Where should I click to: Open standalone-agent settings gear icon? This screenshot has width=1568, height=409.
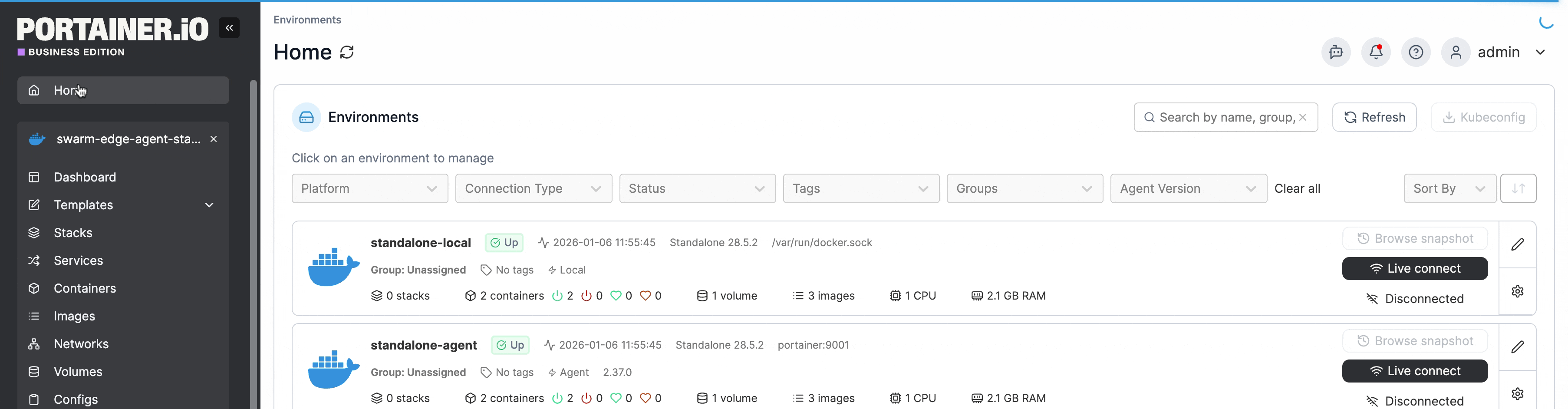click(1518, 394)
